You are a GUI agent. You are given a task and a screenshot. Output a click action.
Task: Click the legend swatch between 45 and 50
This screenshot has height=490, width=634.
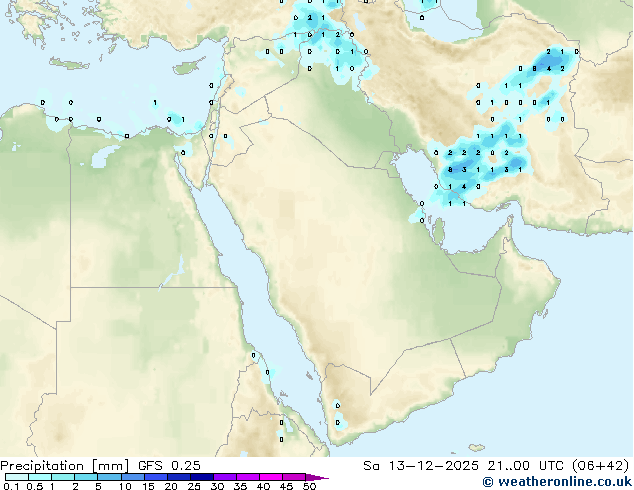click(294, 477)
